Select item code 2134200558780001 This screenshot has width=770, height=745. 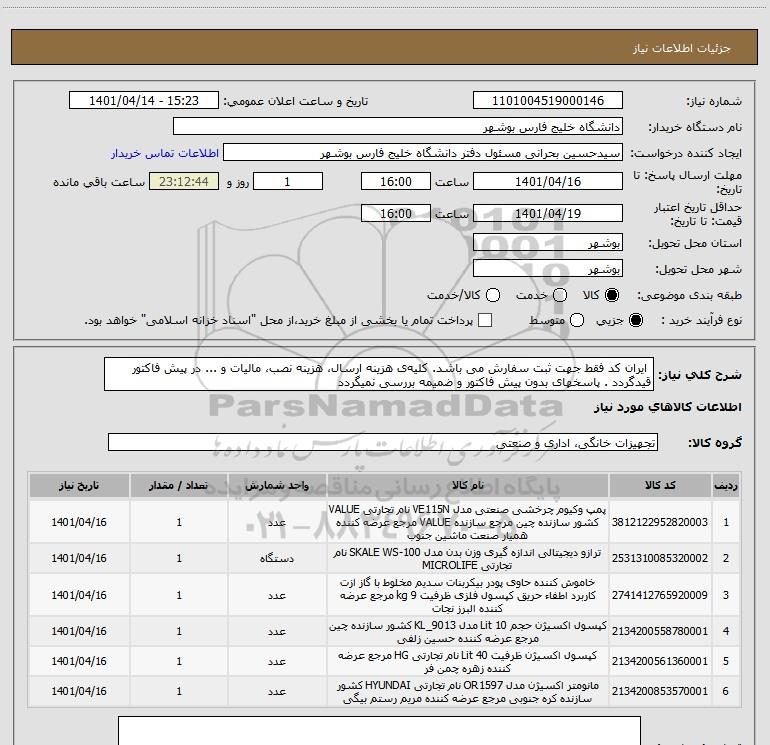coord(660,631)
